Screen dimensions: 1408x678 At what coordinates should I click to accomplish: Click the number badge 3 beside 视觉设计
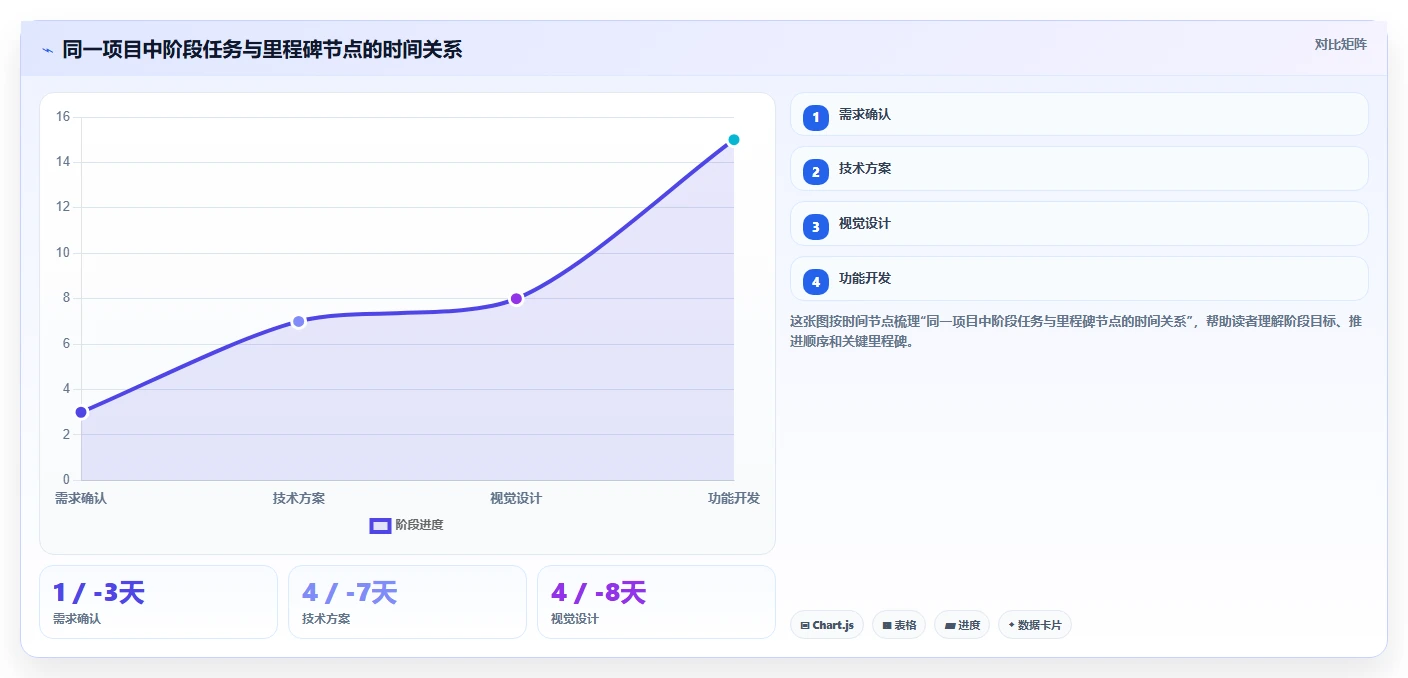tap(816, 228)
